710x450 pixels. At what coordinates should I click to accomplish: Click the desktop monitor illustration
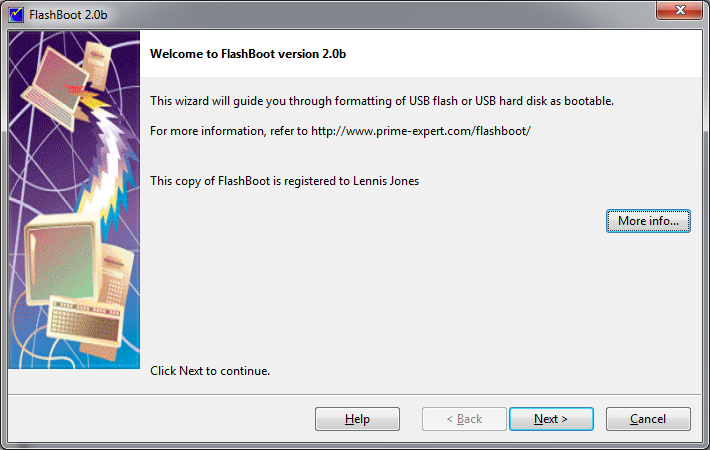pyautogui.click(x=61, y=260)
